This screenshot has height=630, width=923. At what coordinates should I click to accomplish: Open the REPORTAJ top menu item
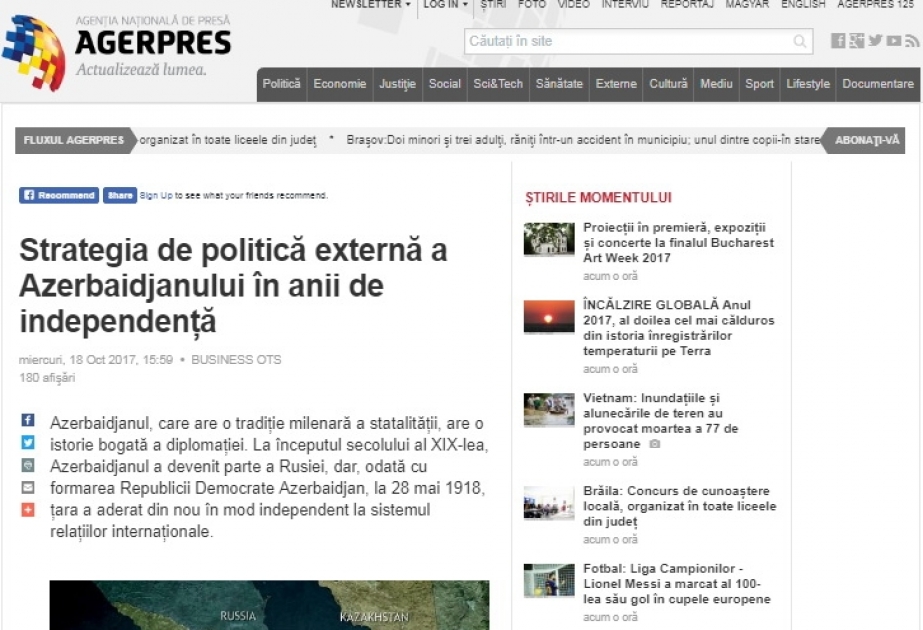click(x=687, y=5)
